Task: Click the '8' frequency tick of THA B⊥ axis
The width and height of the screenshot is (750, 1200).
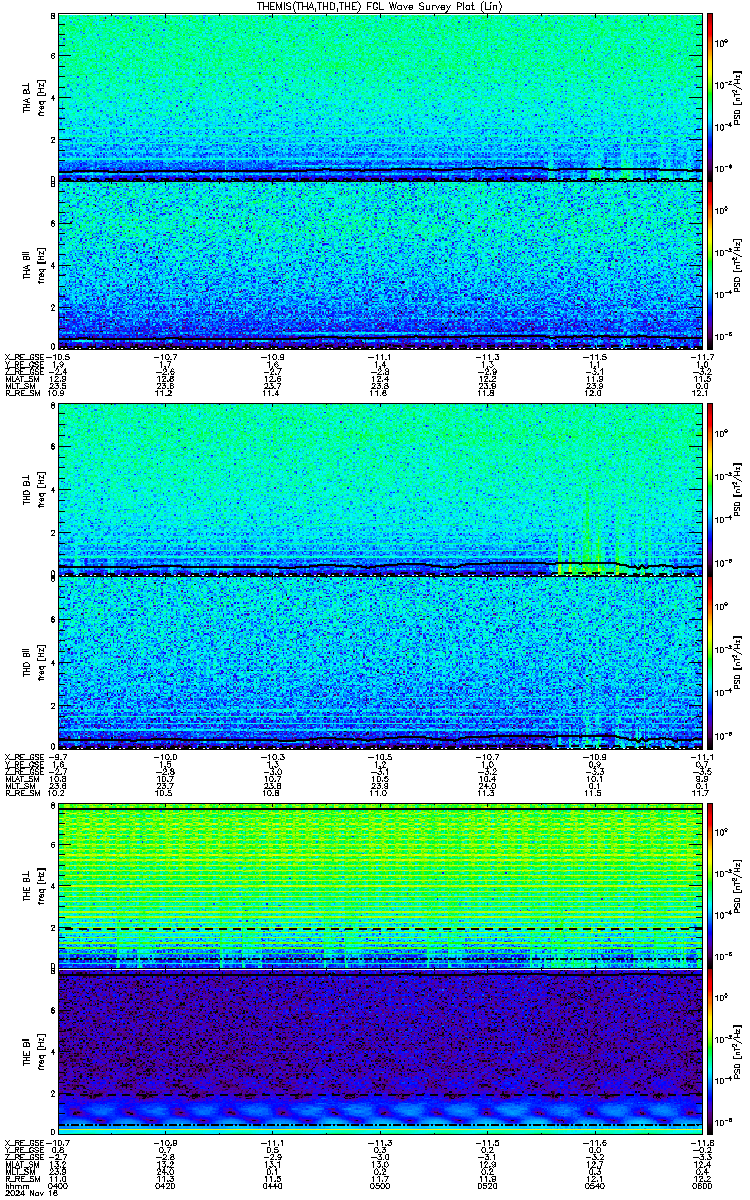Action: click(53, 18)
